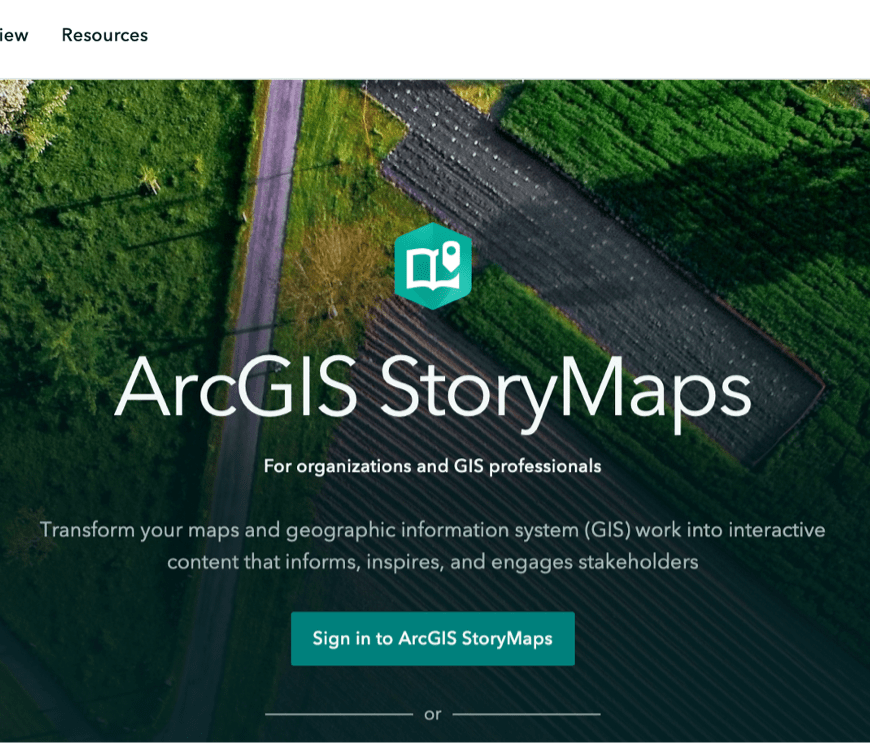Click the word ArcGIS in the main heading
870x747 pixels.
[x=236, y=387]
